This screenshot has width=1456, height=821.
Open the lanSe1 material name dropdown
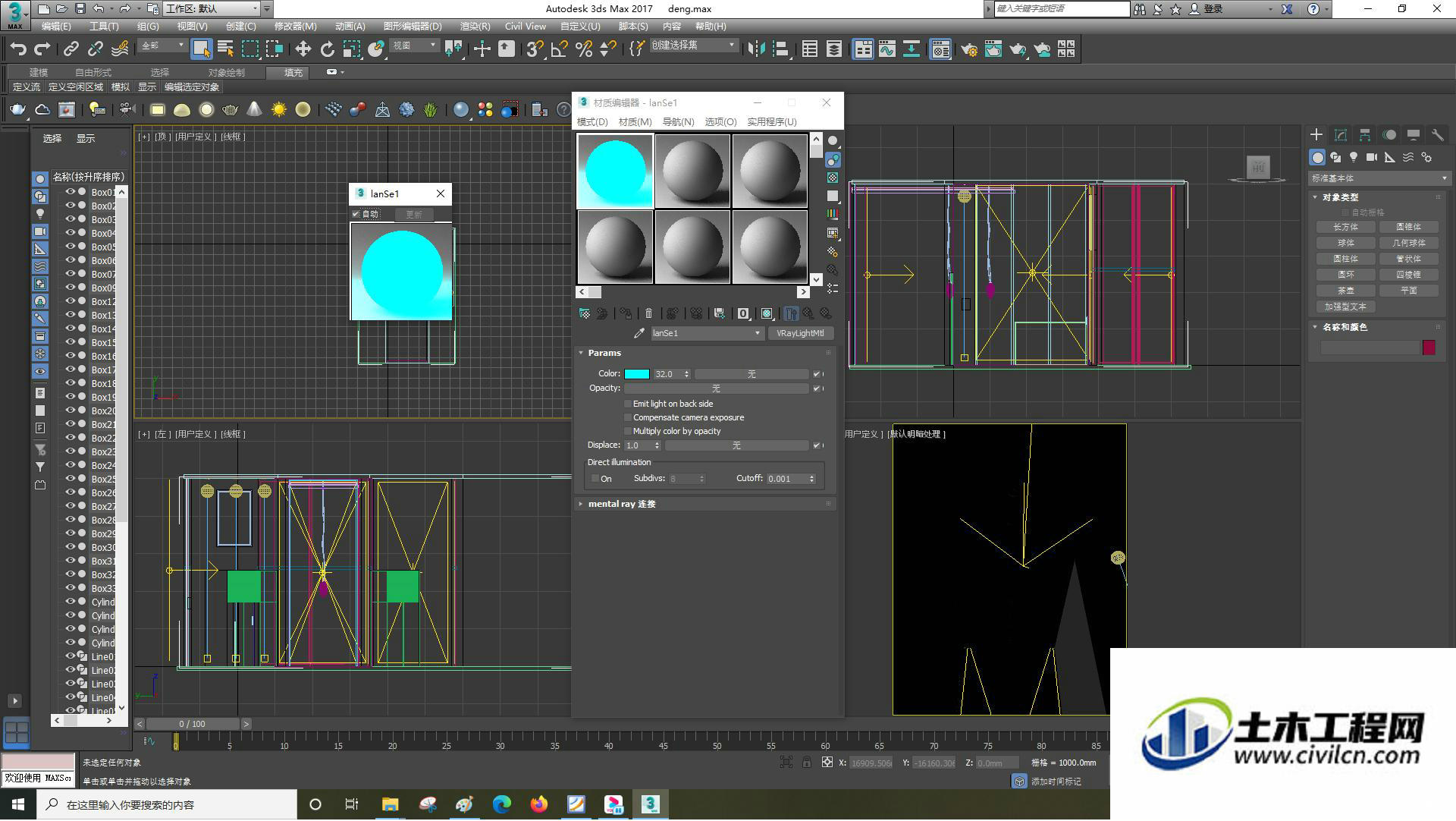pos(706,334)
